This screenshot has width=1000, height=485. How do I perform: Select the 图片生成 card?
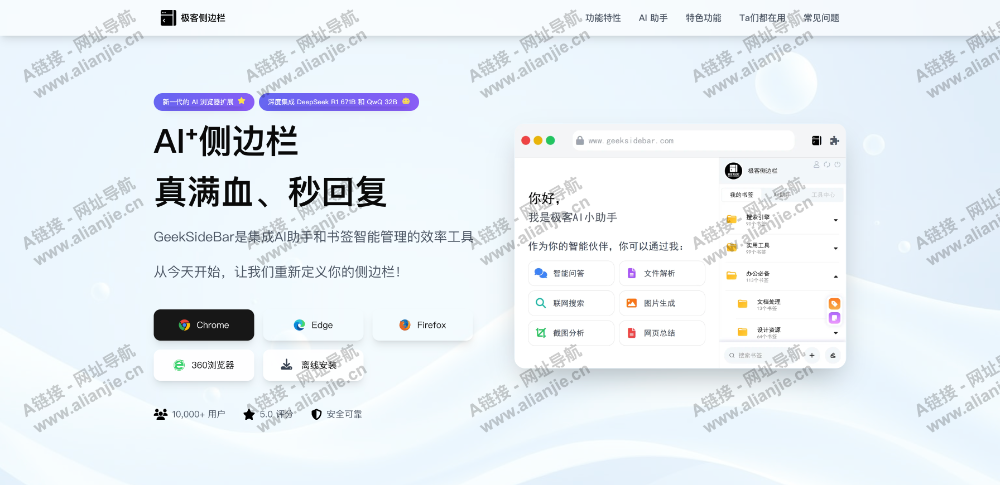[x=662, y=303]
